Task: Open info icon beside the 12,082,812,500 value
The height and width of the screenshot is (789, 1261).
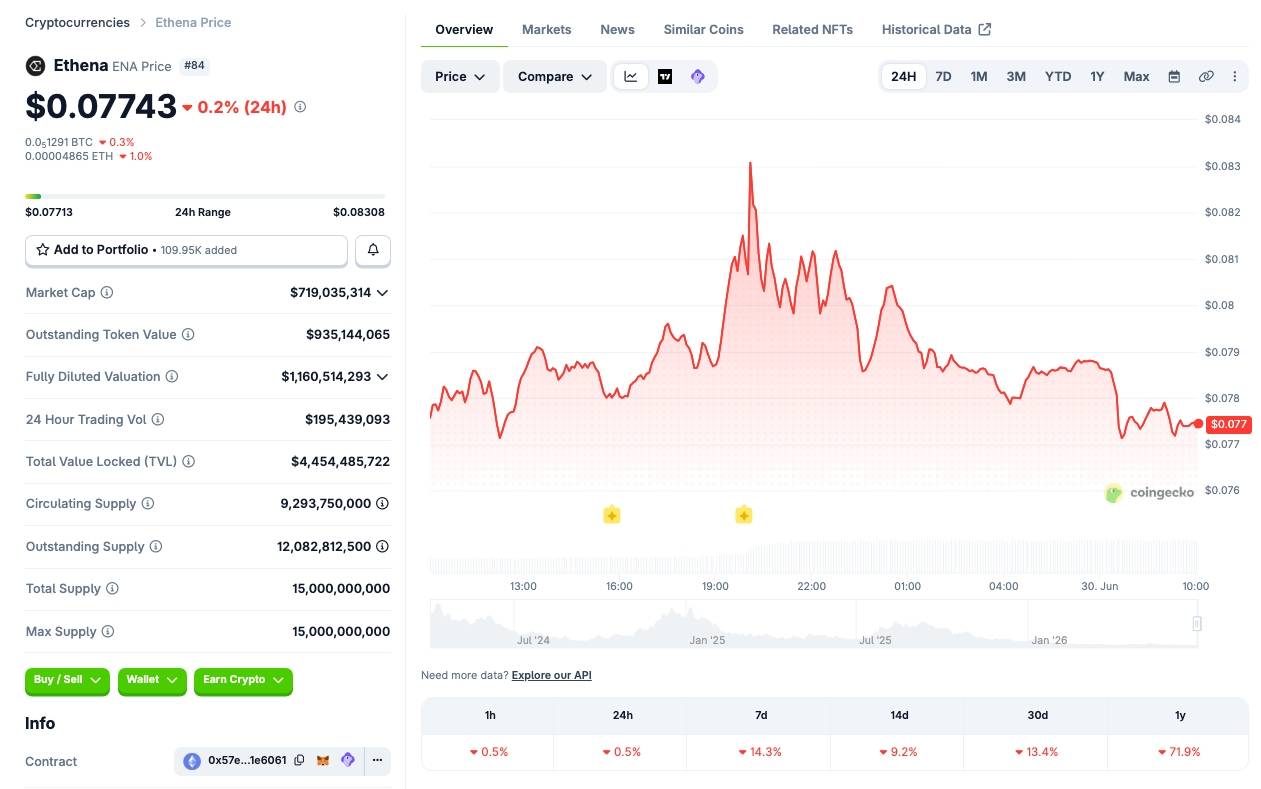Action: coord(382,547)
